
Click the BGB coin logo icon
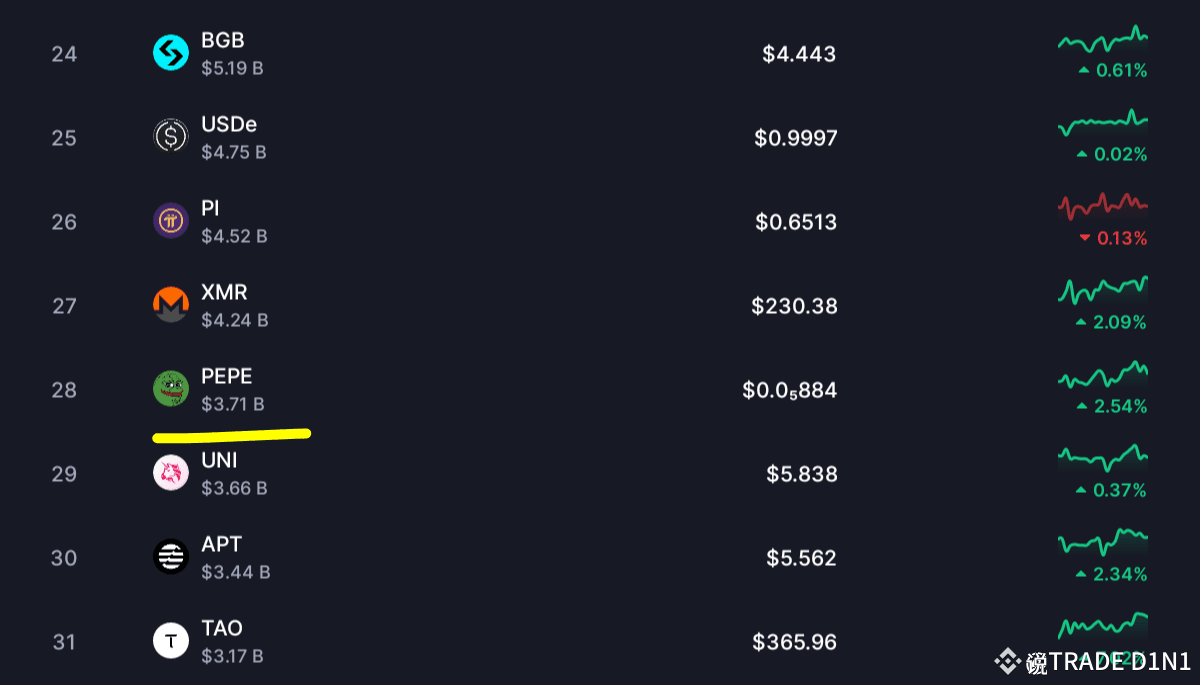point(171,53)
